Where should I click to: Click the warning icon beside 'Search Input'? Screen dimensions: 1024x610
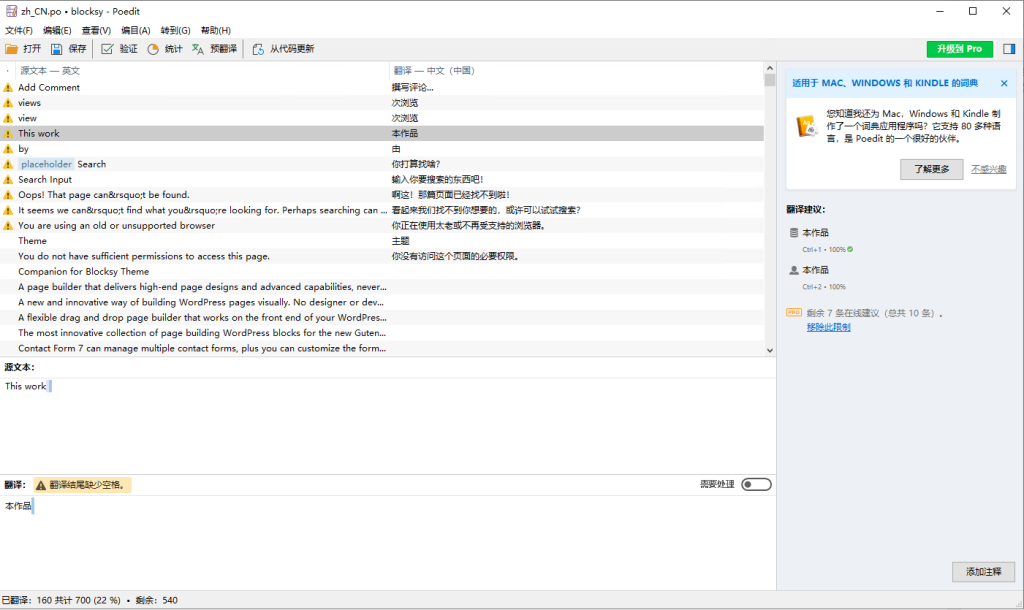coord(8,180)
